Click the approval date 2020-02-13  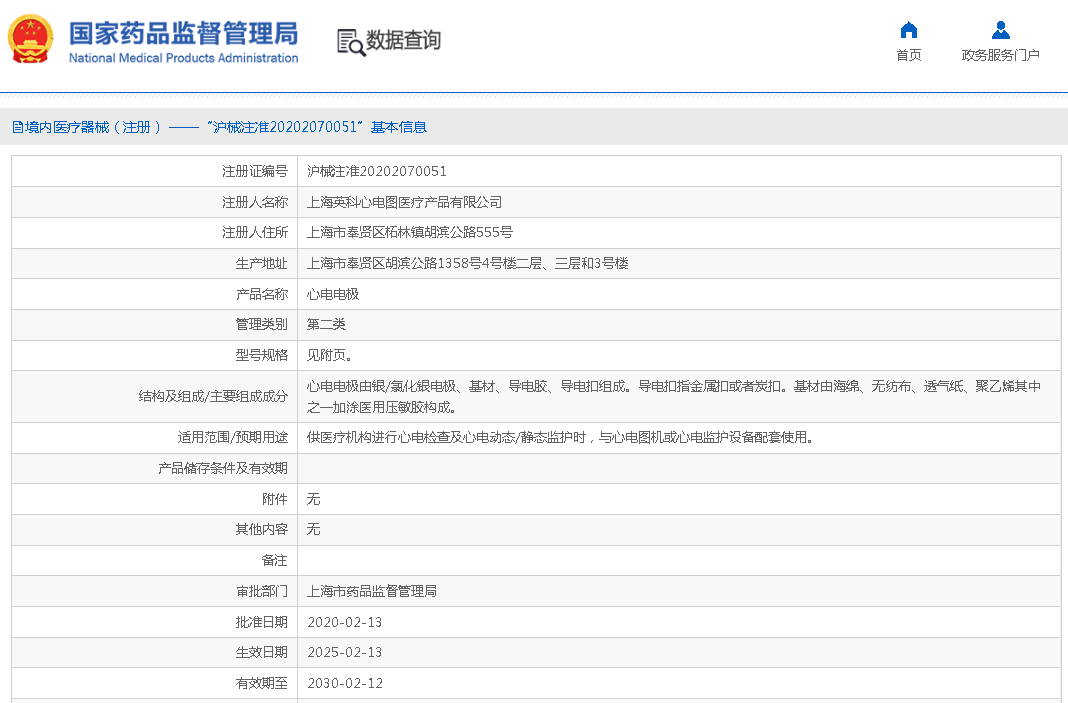tap(344, 622)
